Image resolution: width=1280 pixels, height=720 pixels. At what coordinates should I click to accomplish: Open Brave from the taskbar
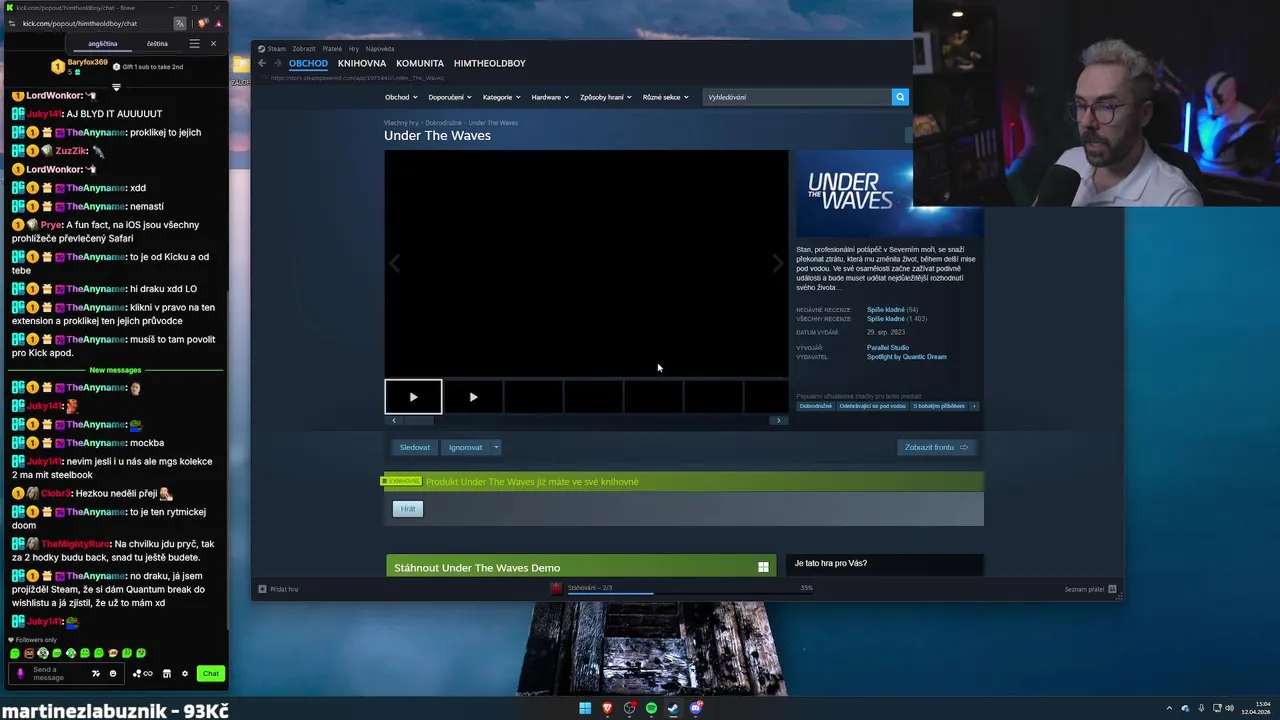[607, 708]
